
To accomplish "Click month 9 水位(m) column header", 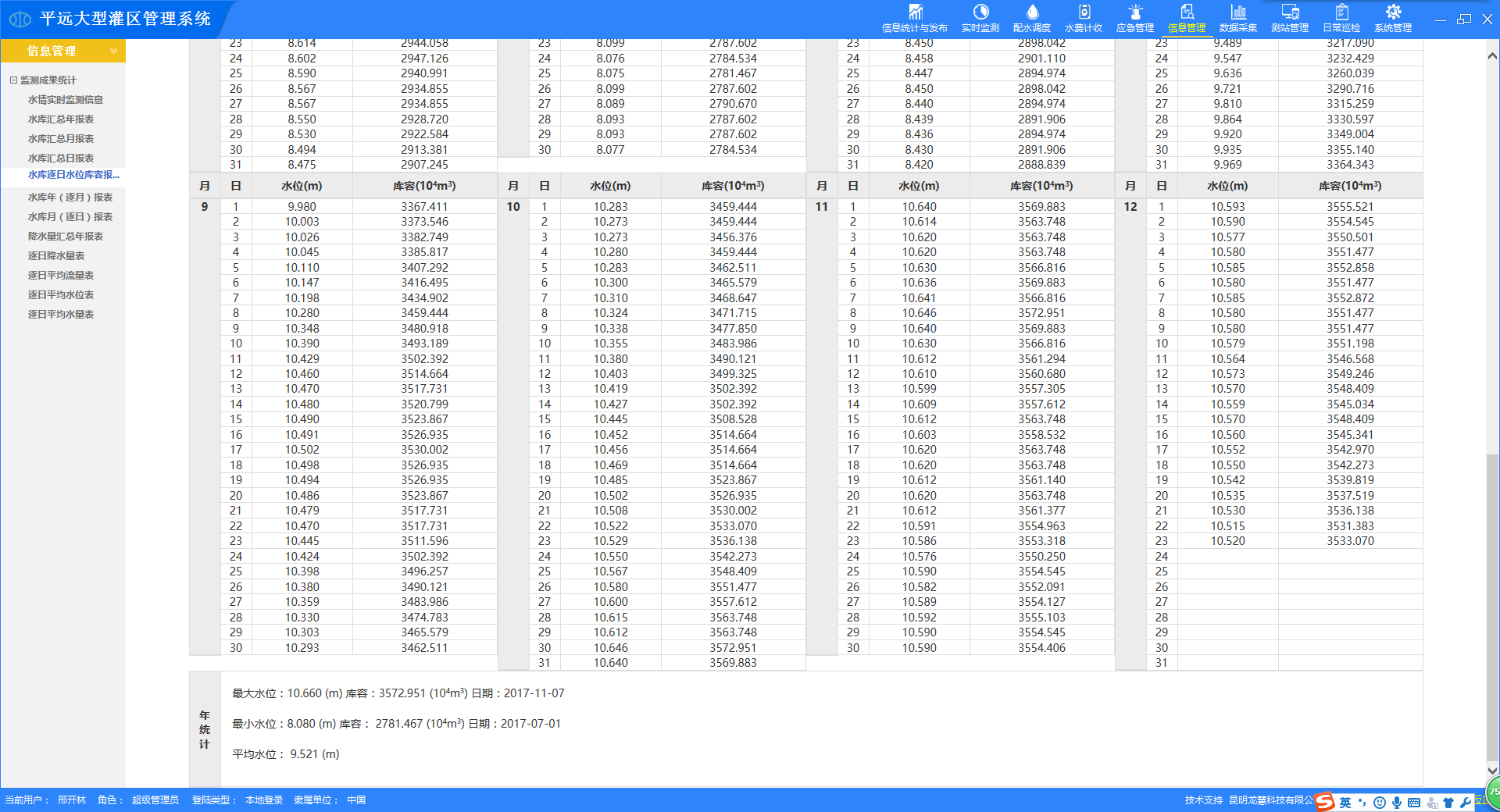I will (x=302, y=186).
